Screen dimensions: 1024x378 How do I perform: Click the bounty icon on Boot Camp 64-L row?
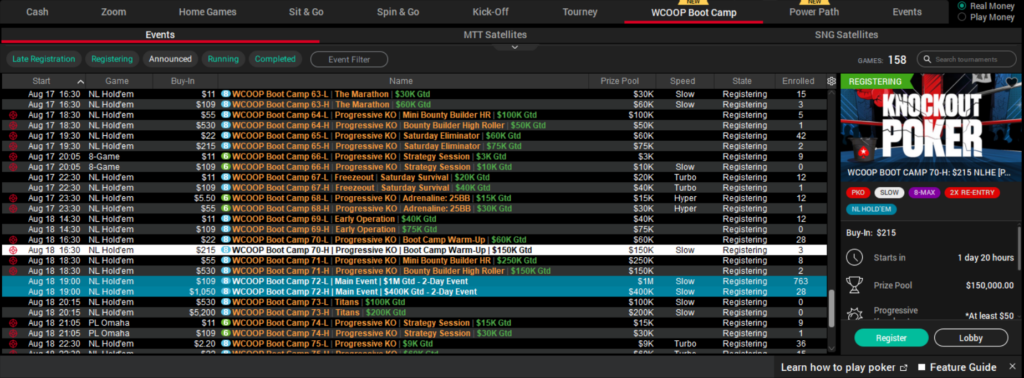tap(12, 115)
